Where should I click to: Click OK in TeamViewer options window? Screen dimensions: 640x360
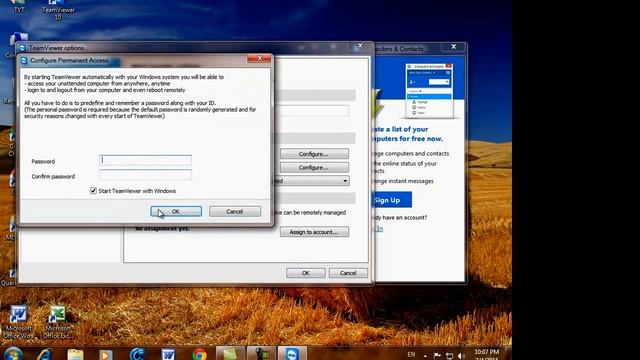[306, 273]
